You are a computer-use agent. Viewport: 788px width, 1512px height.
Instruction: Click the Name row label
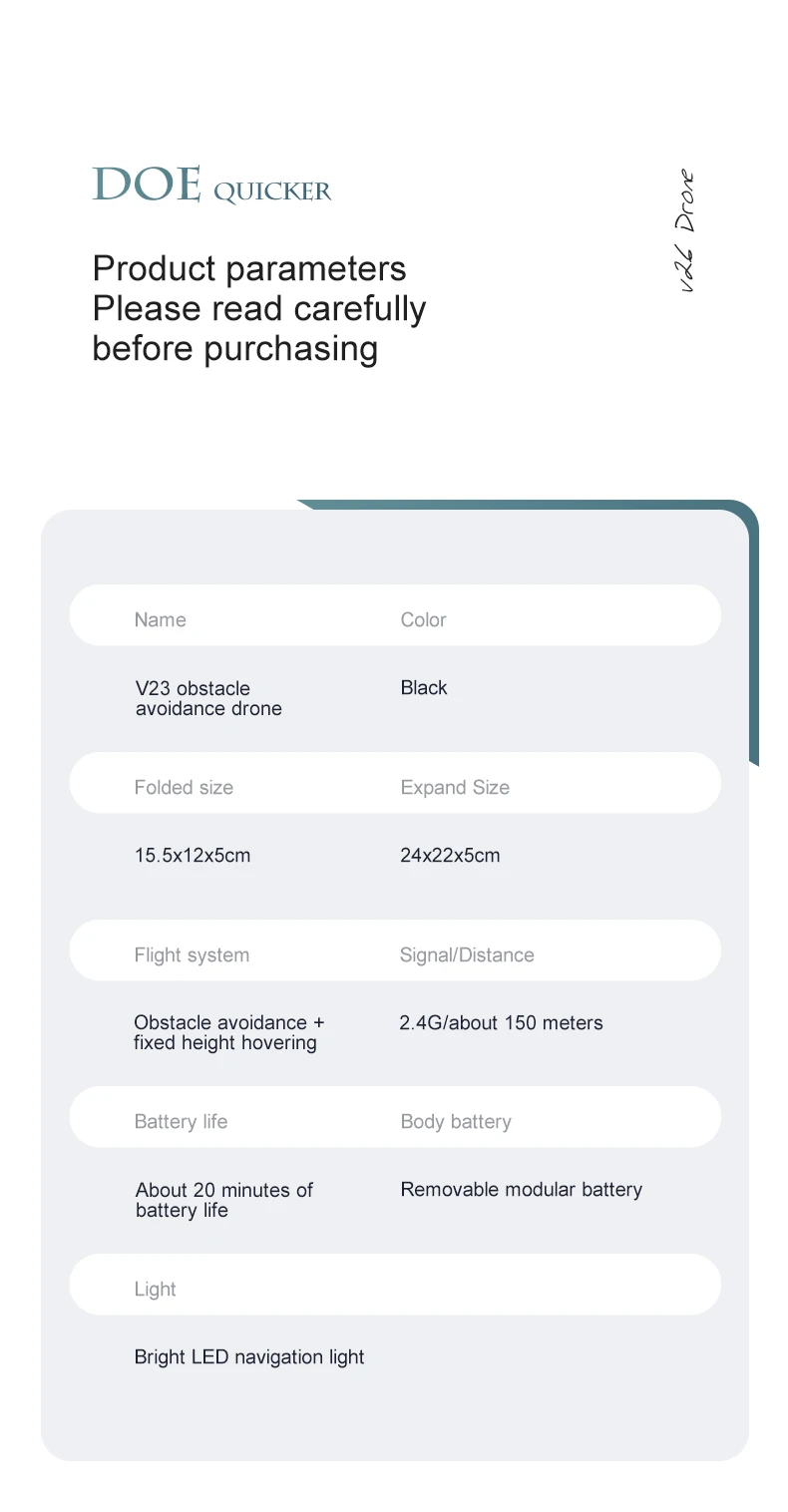pos(160,619)
